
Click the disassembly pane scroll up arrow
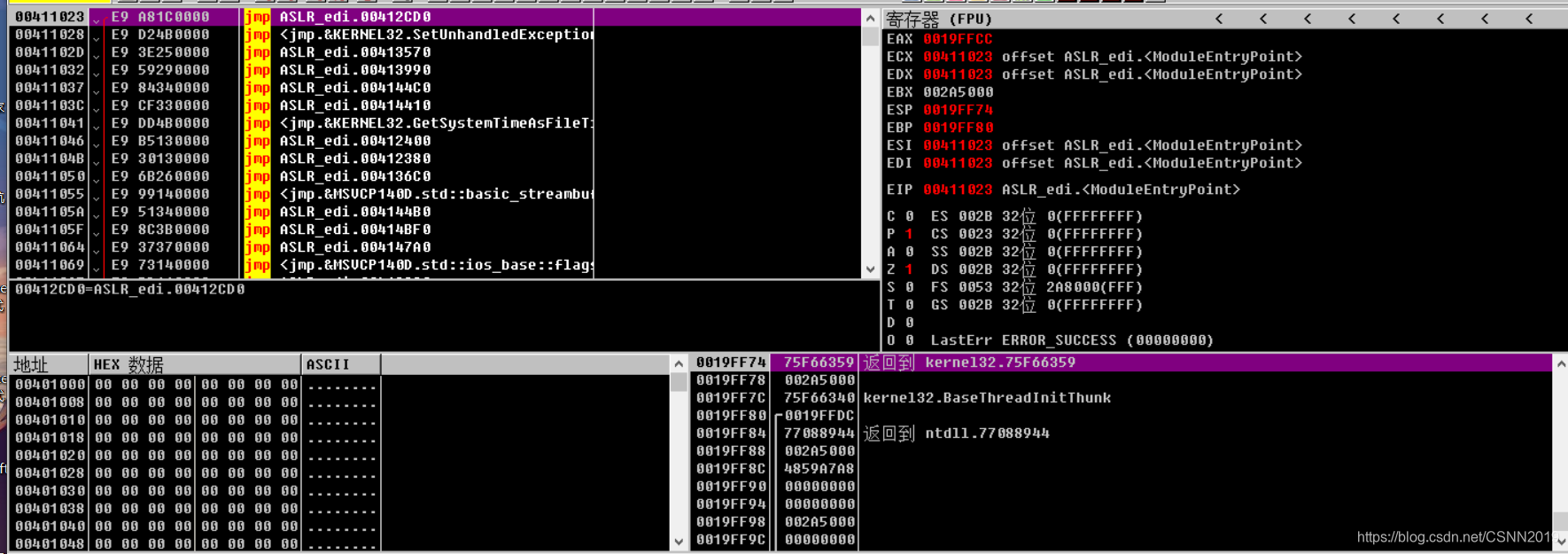870,18
